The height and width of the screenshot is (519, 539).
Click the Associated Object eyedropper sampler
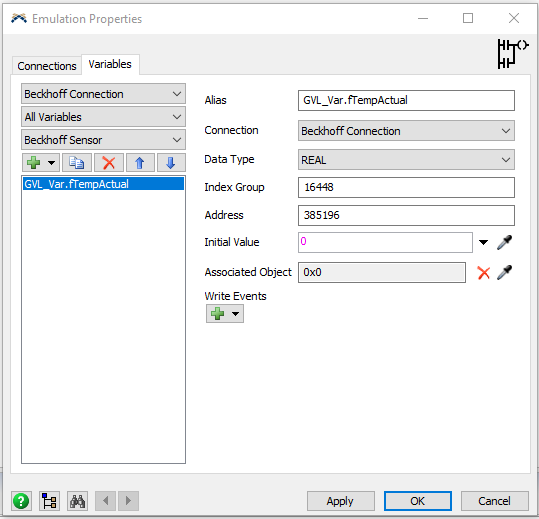pos(505,273)
